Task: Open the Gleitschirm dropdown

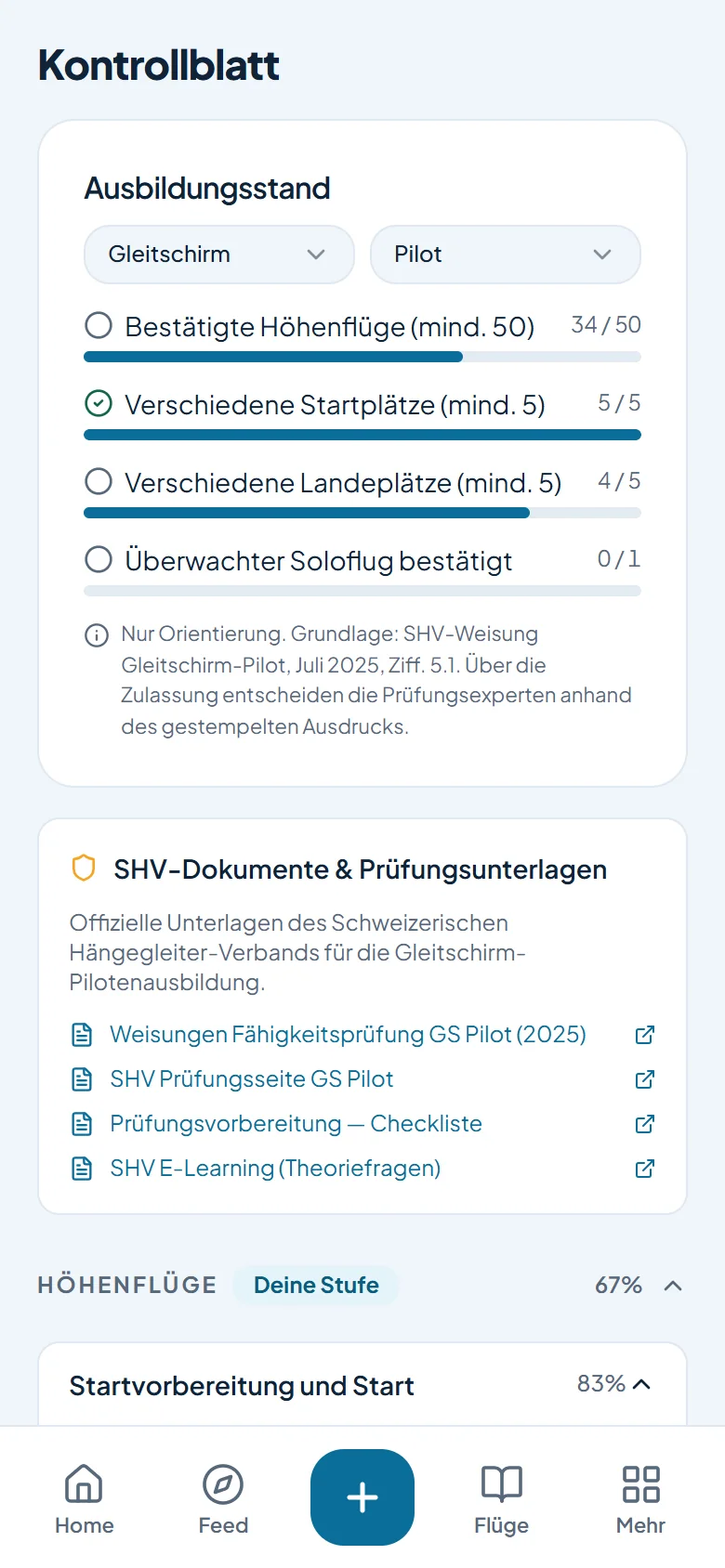Action: (219, 255)
